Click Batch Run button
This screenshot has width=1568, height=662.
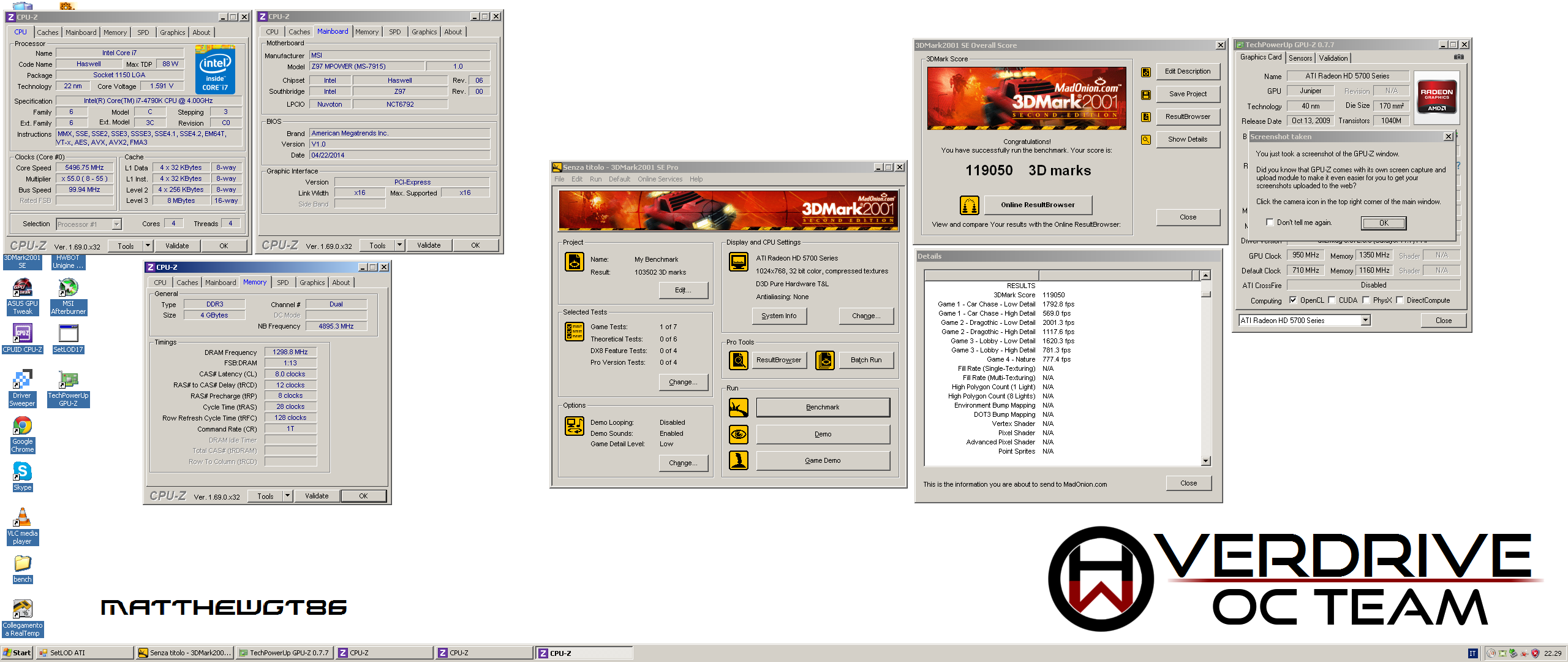click(866, 360)
